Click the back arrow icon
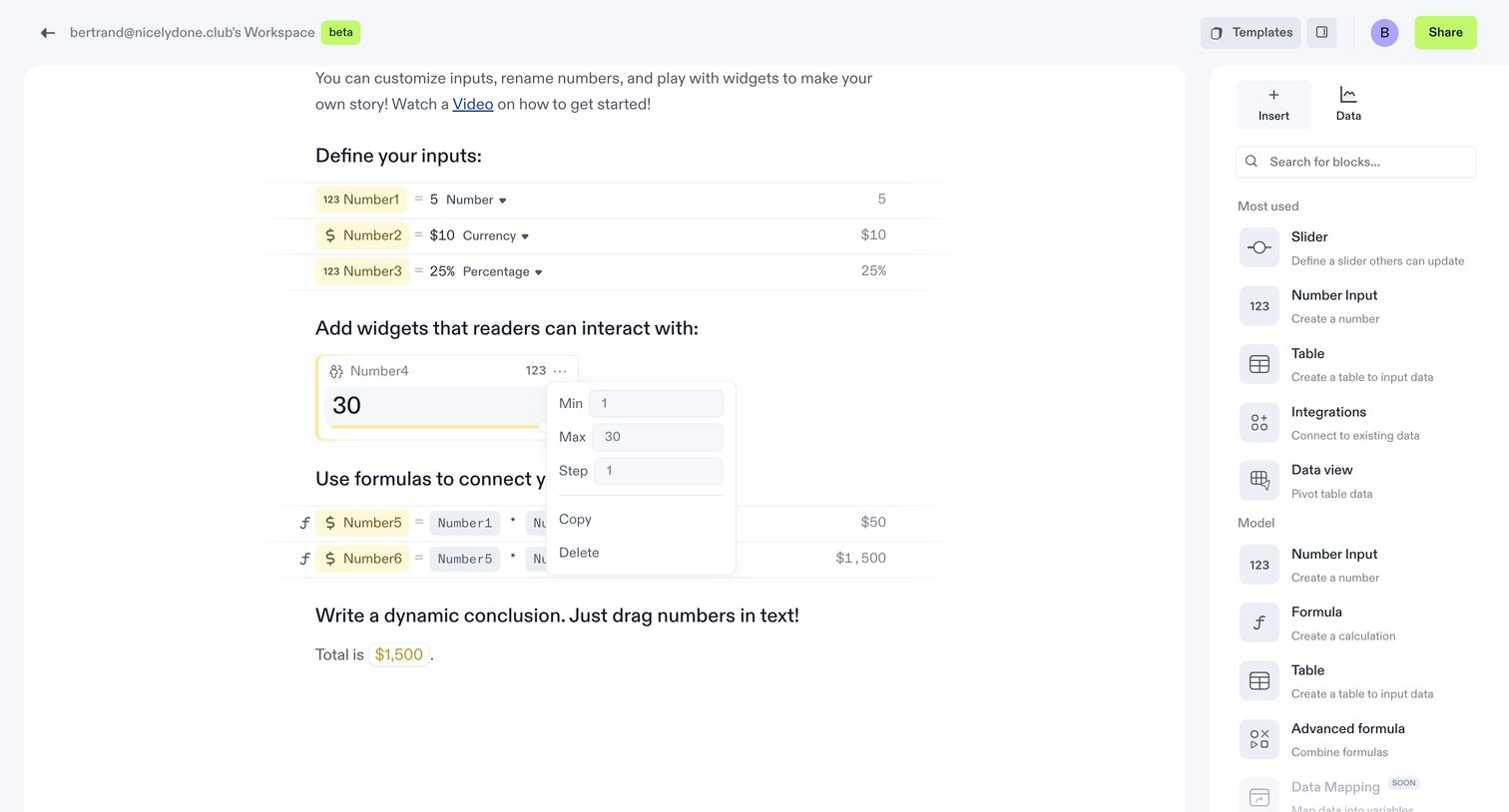This screenshot has width=1509, height=812. pyautogui.click(x=47, y=33)
